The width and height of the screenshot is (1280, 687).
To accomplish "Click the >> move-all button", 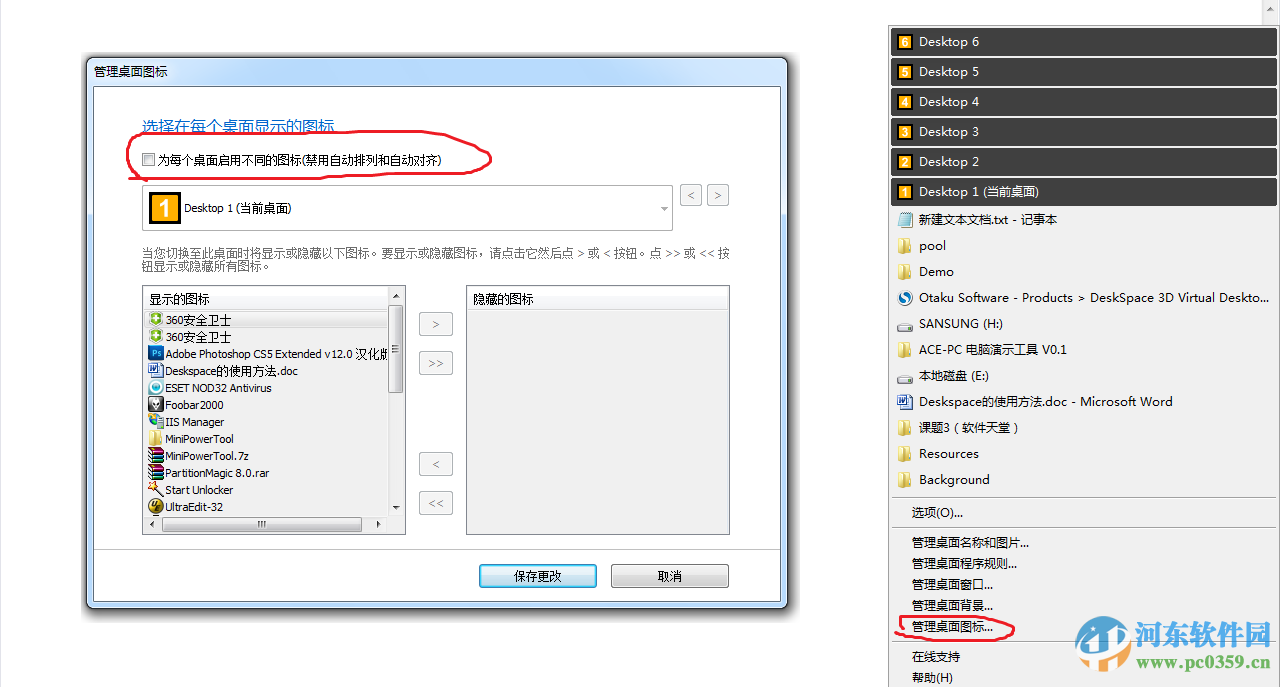I will pos(435,363).
